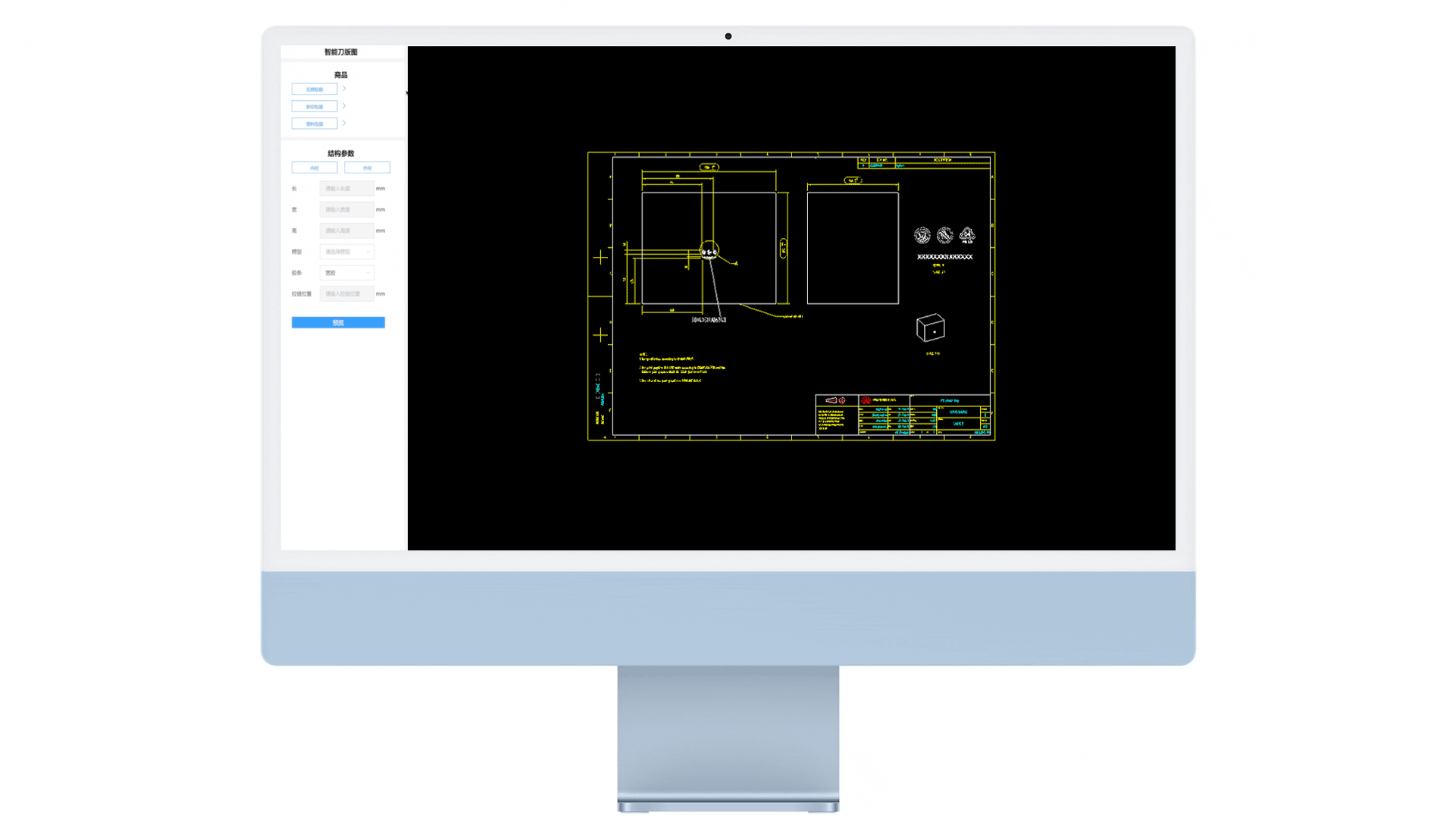Viewport: 1456px width, 818px height.
Task: Open the 胶条 dropdown showing 宽胶
Action: click(346, 273)
